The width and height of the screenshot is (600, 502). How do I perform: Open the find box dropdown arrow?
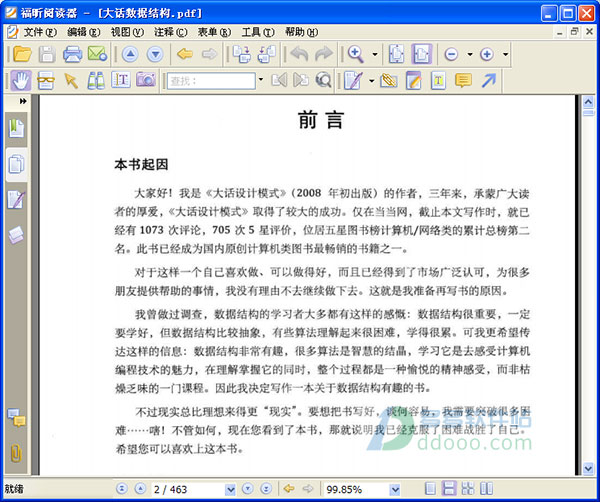point(261,80)
